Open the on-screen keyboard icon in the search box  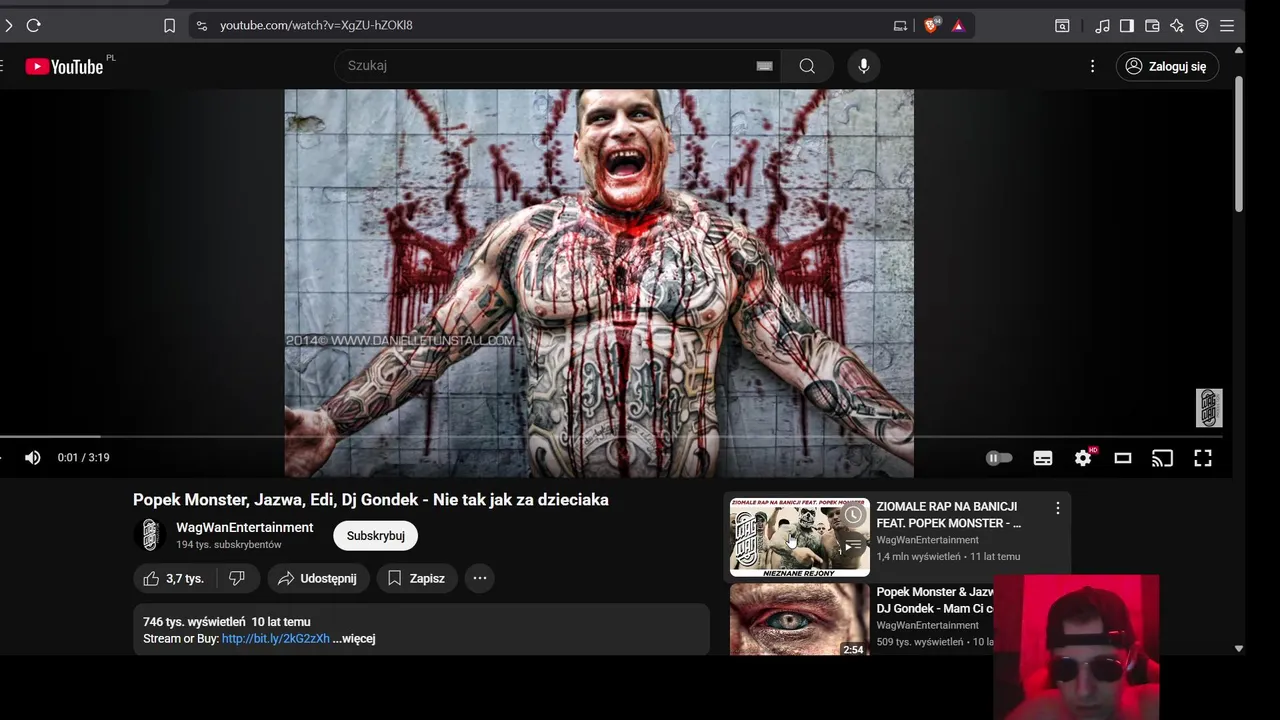point(764,66)
